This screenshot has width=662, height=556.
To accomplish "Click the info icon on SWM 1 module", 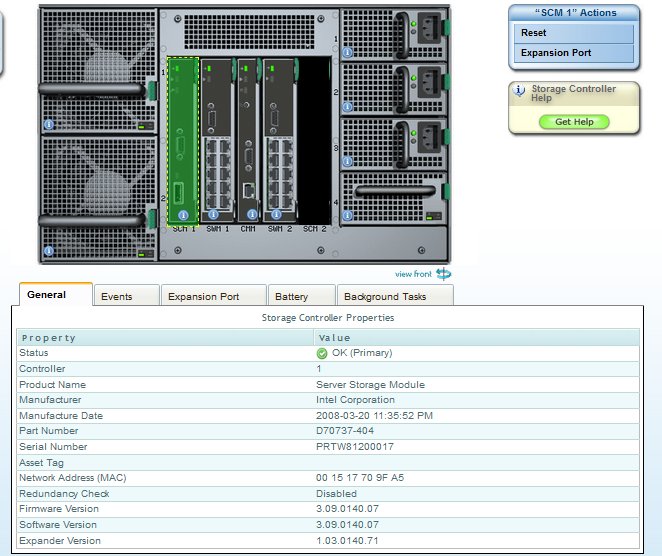I will click(212, 214).
